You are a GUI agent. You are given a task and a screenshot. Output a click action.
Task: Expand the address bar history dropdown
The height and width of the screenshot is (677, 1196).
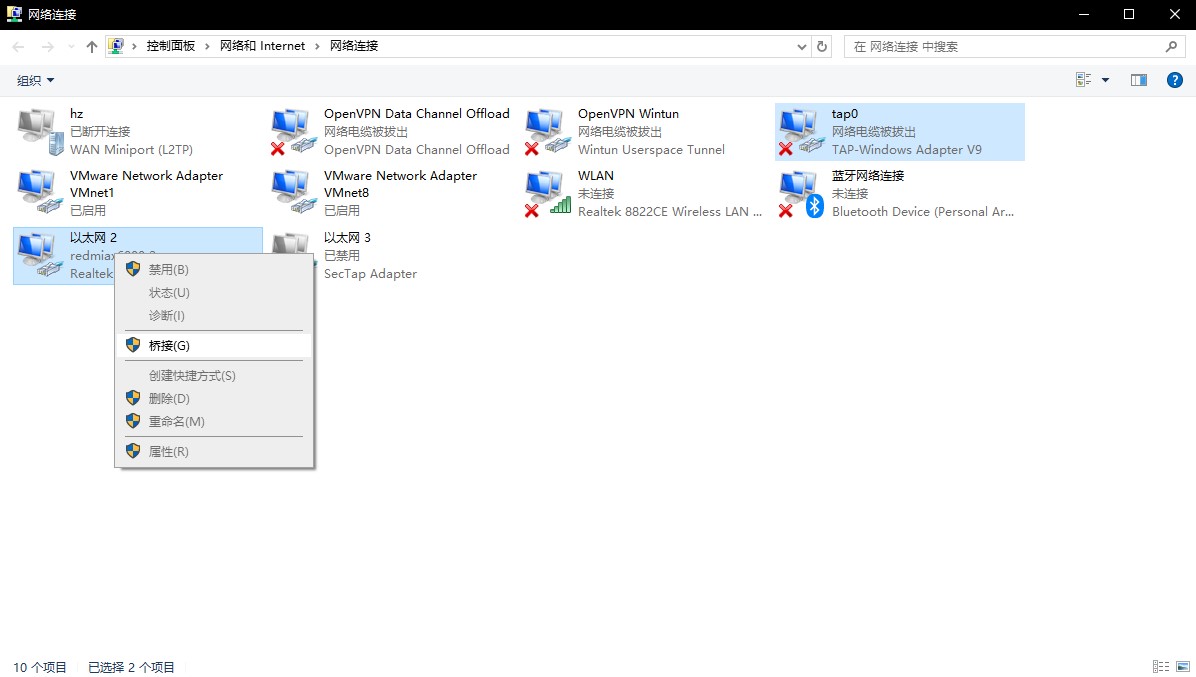pos(802,46)
